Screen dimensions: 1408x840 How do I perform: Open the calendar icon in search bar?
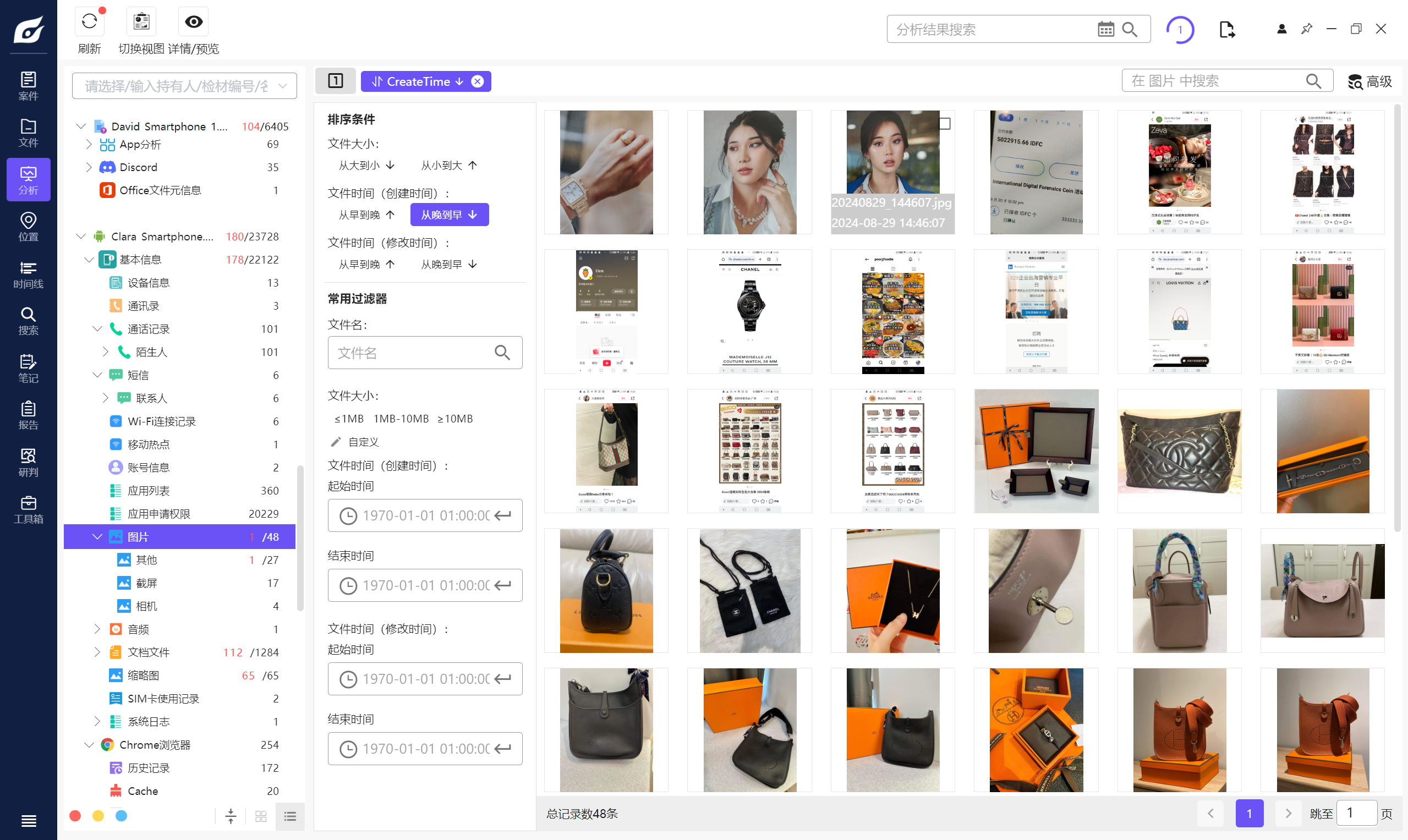tap(1105, 30)
